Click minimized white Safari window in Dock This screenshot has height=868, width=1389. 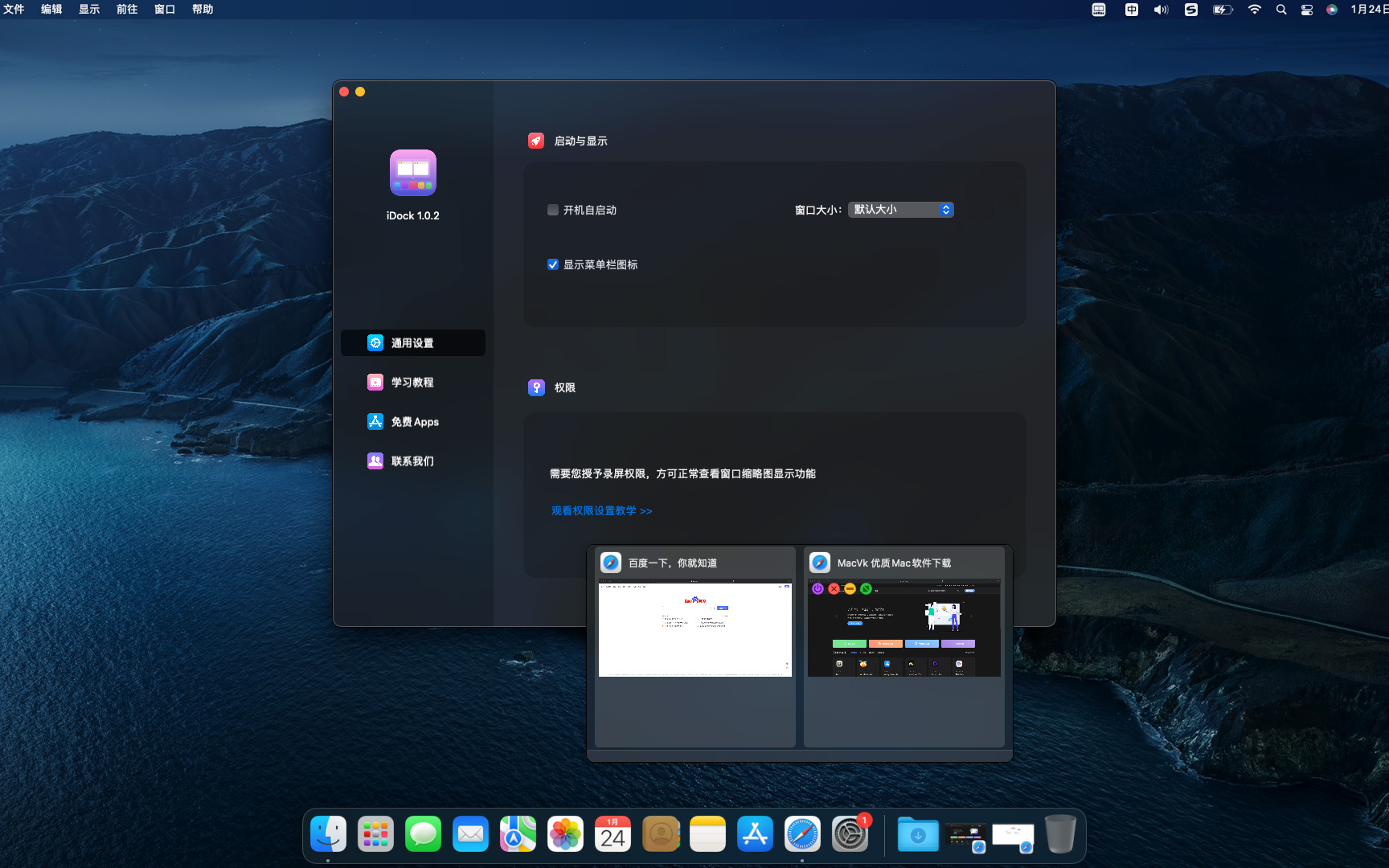pos(1013,836)
